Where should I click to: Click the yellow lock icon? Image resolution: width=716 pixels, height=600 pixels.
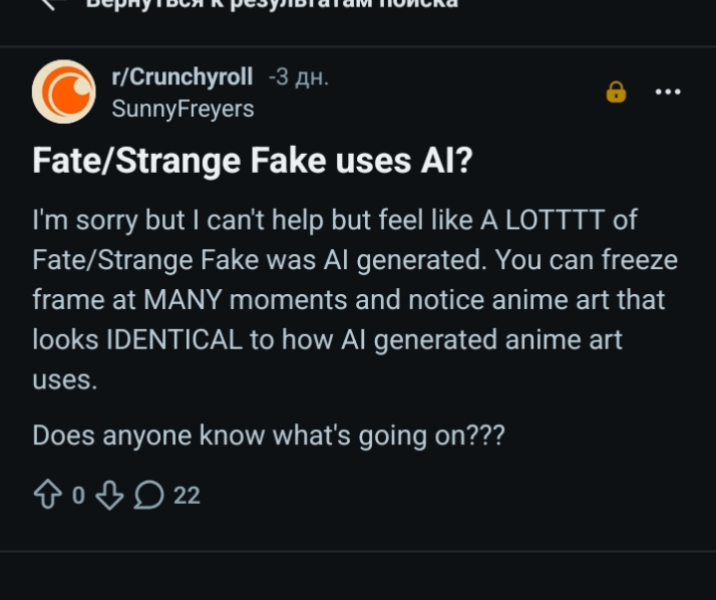(616, 92)
